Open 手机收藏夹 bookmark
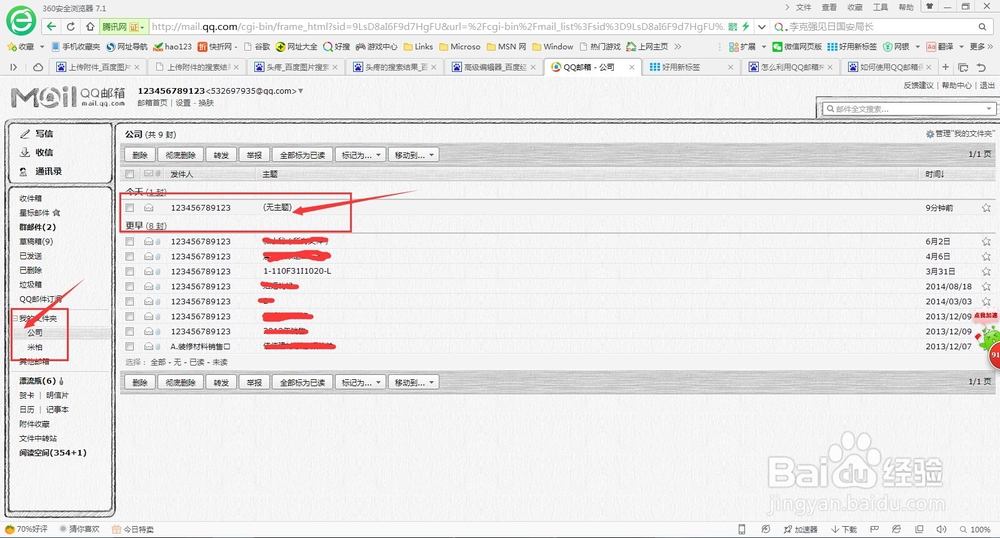The height and width of the screenshot is (538, 1000). tap(76, 47)
